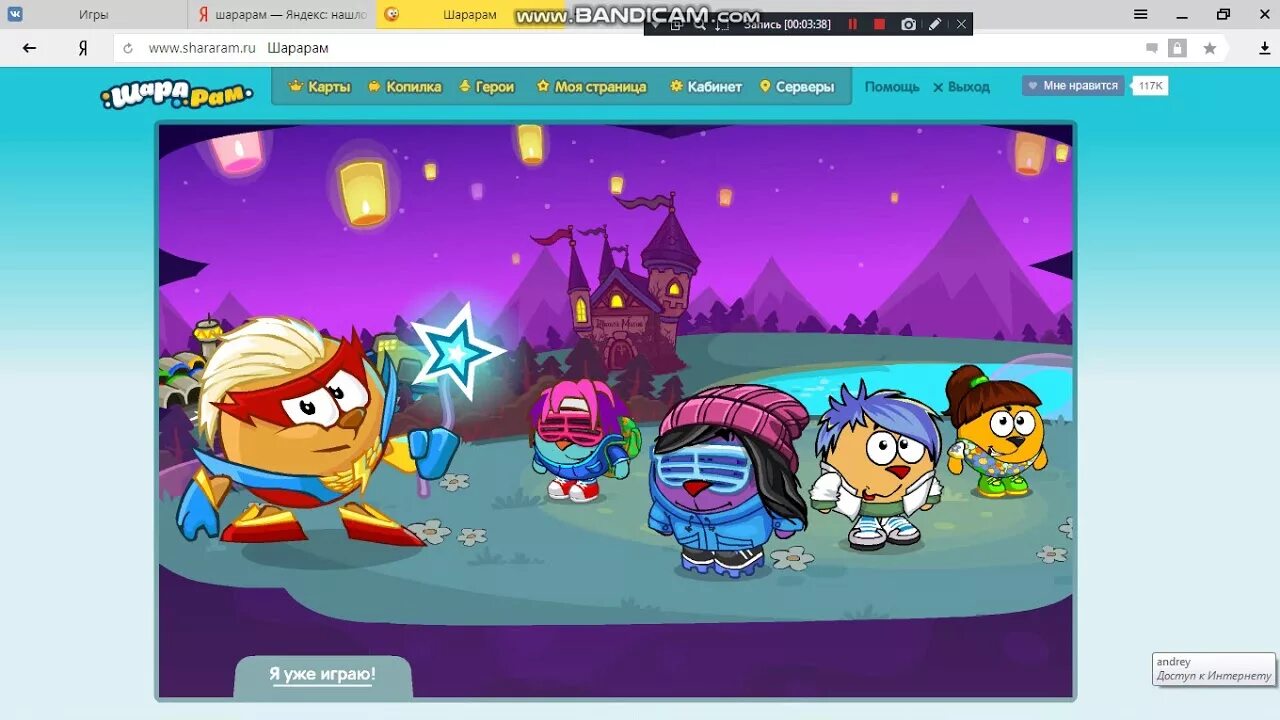Open the downloads arrow icon
Screen dimensions: 1280x720
(1265, 48)
